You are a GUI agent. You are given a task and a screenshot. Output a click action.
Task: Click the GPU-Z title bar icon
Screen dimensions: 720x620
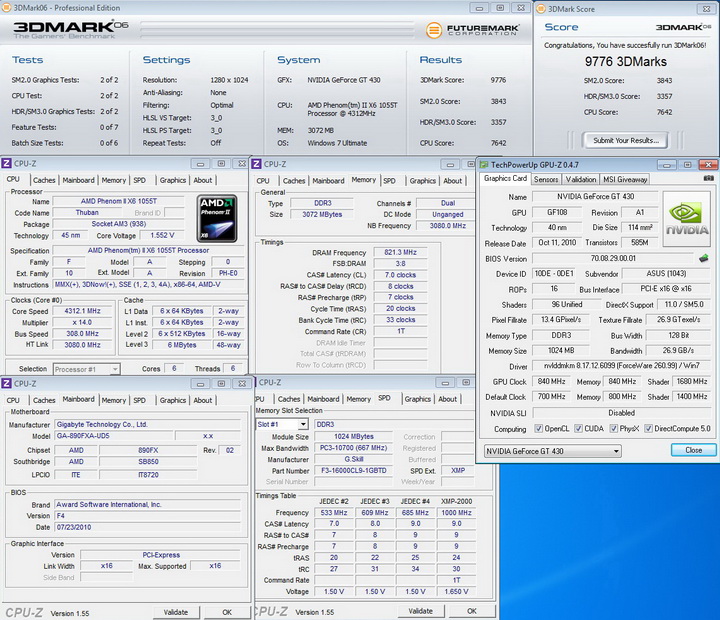[x=486, y=164]
